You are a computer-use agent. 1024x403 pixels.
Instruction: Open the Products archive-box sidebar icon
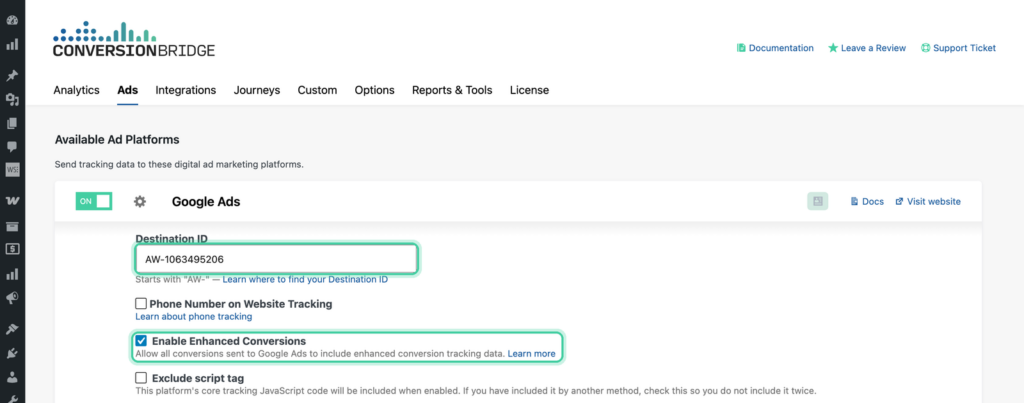click(12, 226)
